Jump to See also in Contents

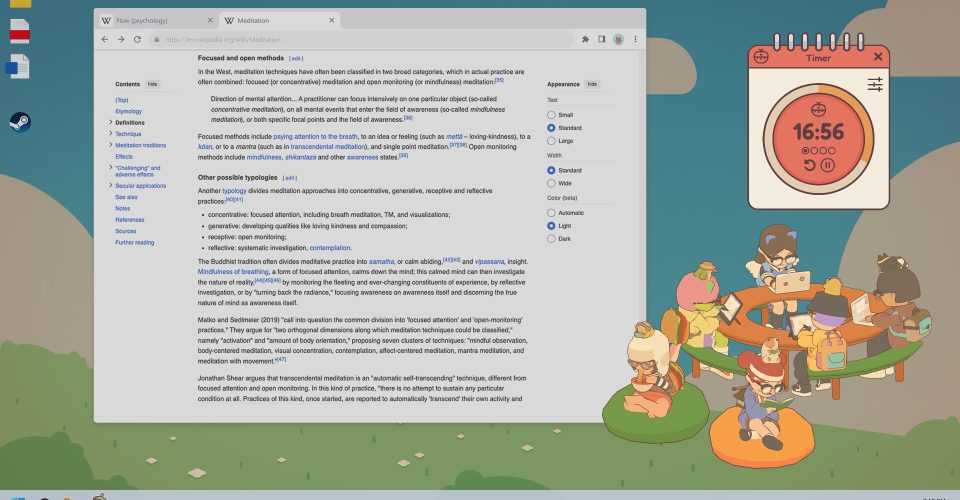coord(126,197)
